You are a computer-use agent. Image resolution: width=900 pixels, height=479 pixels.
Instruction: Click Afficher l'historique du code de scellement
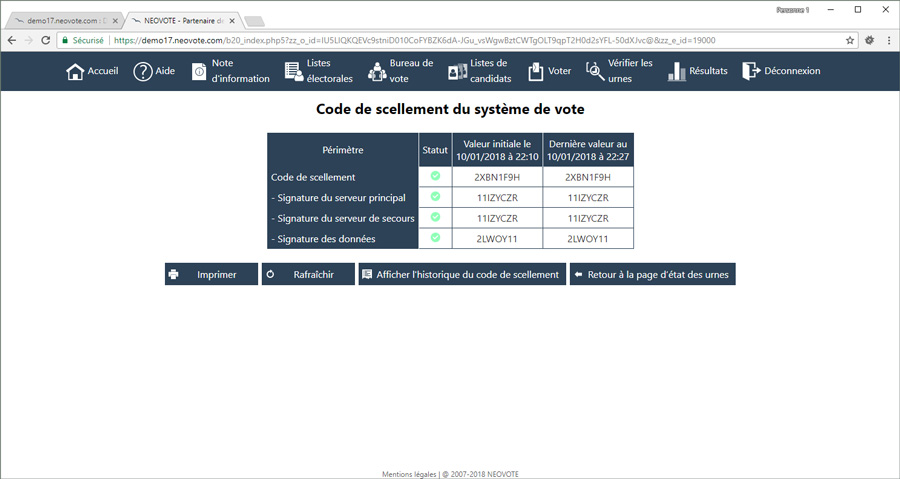click(462, 274)
